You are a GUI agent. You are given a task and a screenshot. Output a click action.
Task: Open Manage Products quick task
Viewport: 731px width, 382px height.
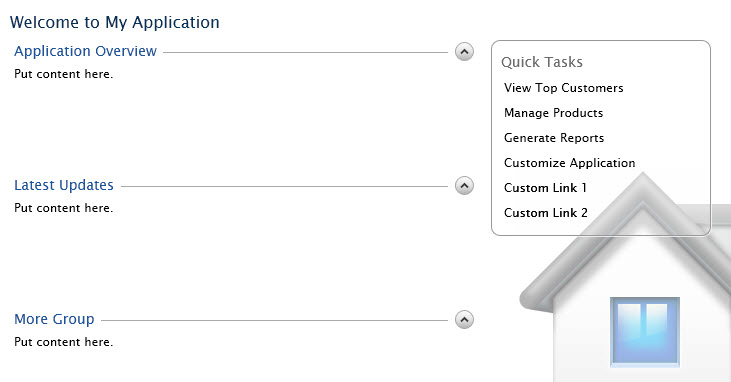(x=553, y=113)
